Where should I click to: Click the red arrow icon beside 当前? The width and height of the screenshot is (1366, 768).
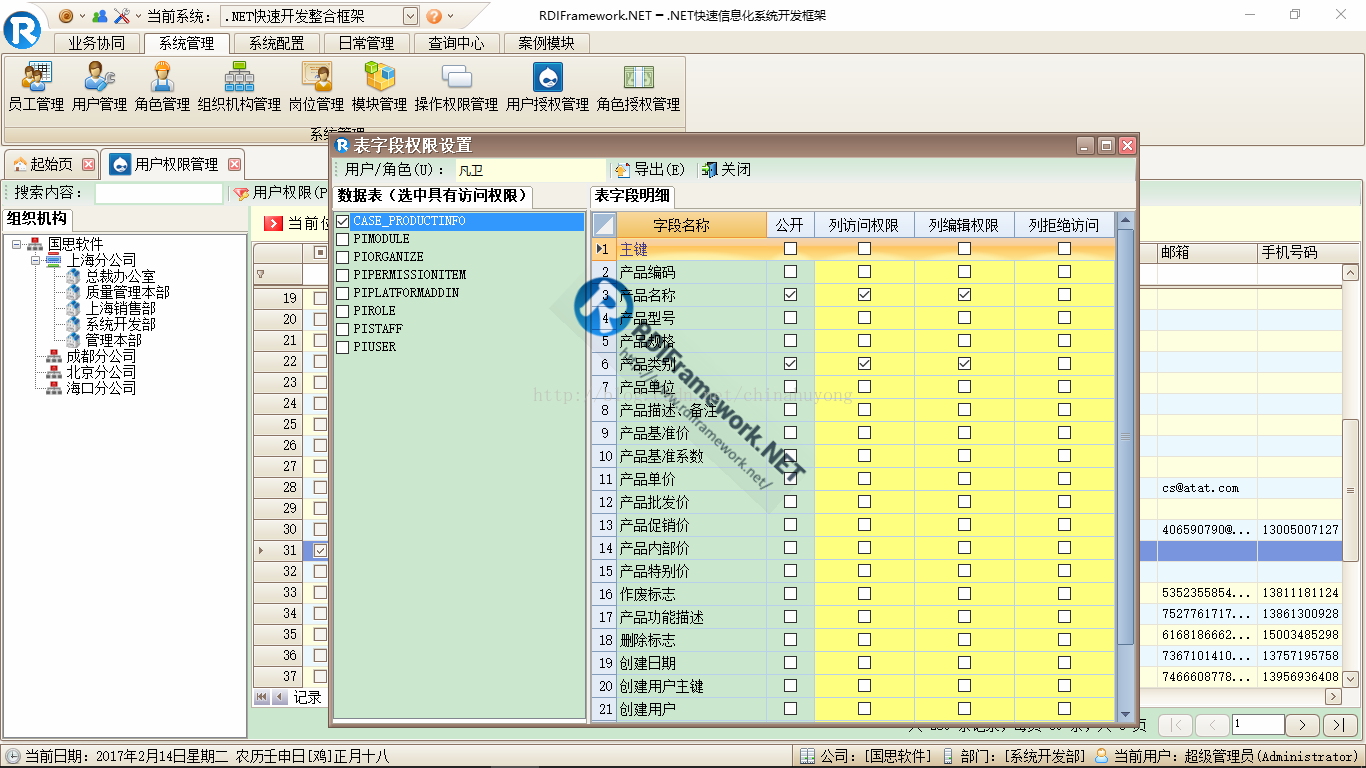(x=273, y=223)
